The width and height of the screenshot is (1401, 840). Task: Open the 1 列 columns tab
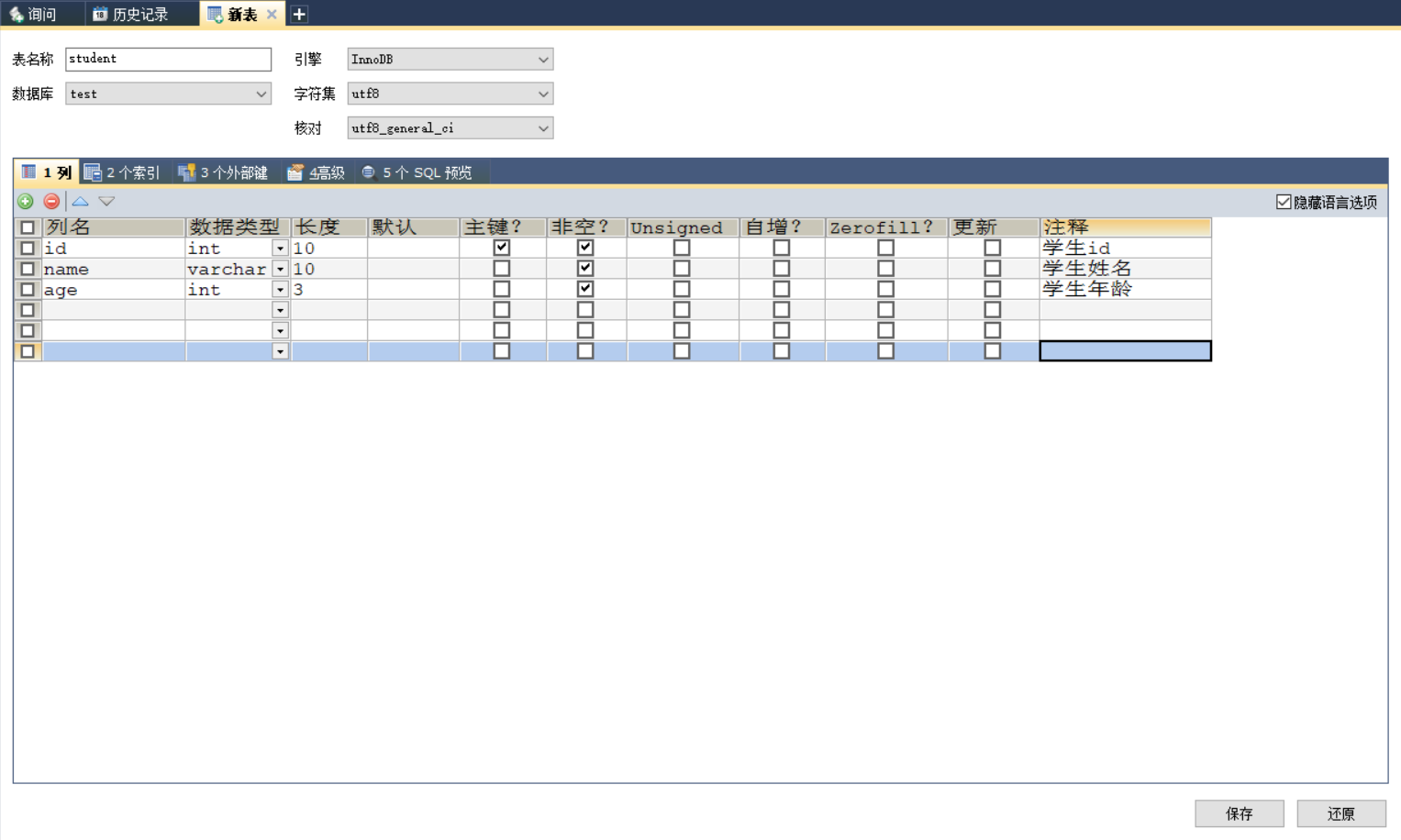tap(47, 172)
